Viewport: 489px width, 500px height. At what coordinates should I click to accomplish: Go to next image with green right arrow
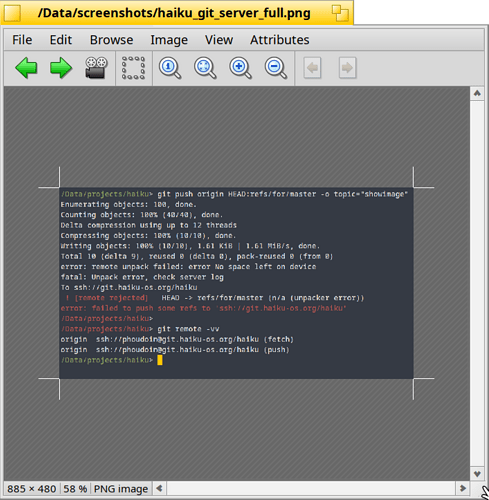(61, 68)
